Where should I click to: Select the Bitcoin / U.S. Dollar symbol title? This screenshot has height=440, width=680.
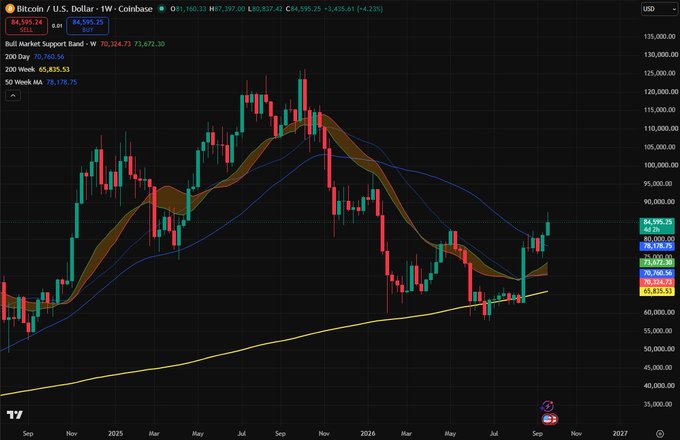[85, 9]
